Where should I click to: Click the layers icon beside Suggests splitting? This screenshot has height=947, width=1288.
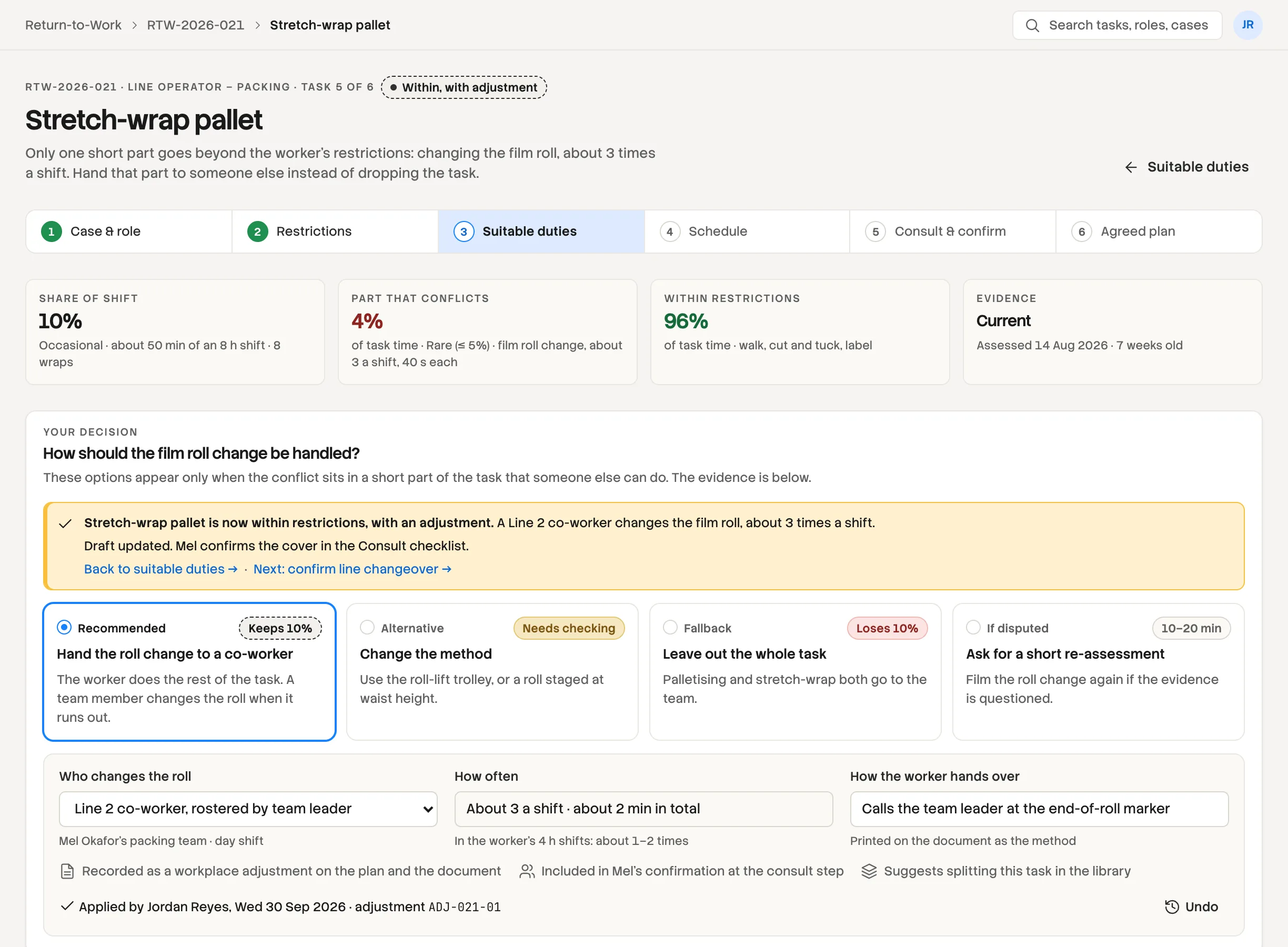click(x=869, y=871)
